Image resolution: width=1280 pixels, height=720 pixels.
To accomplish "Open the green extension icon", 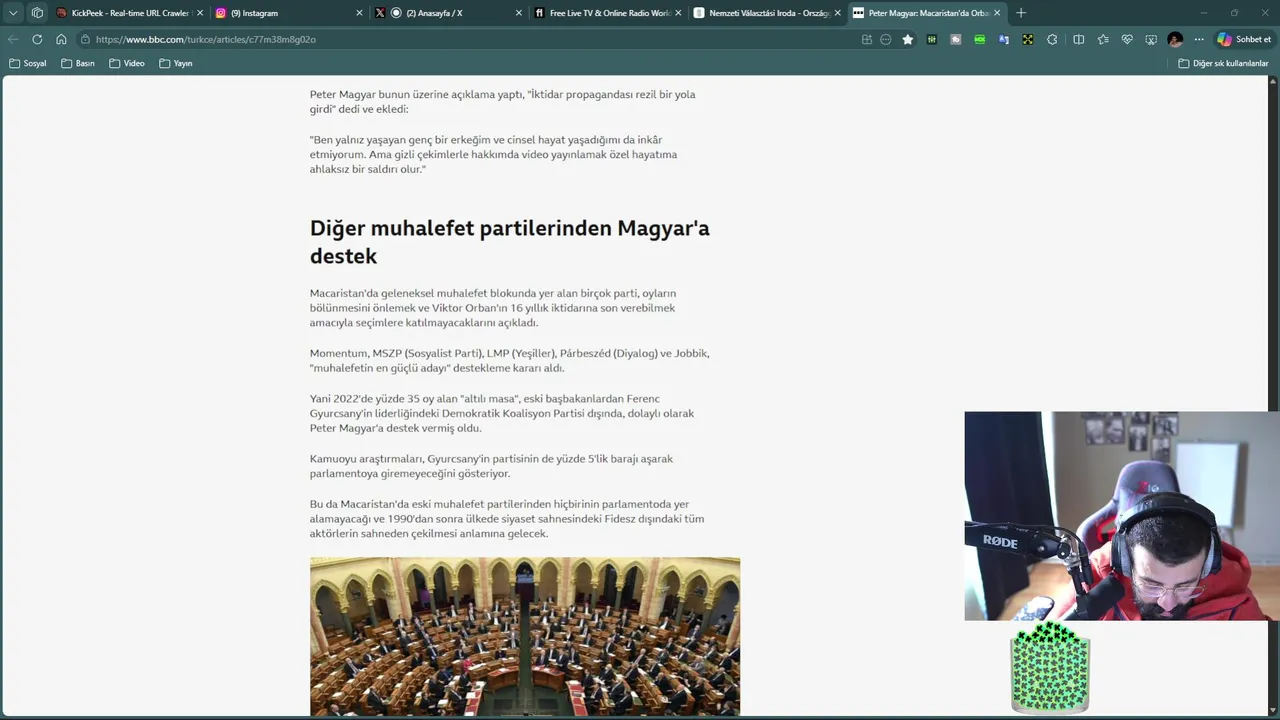I will pos(980,39).
